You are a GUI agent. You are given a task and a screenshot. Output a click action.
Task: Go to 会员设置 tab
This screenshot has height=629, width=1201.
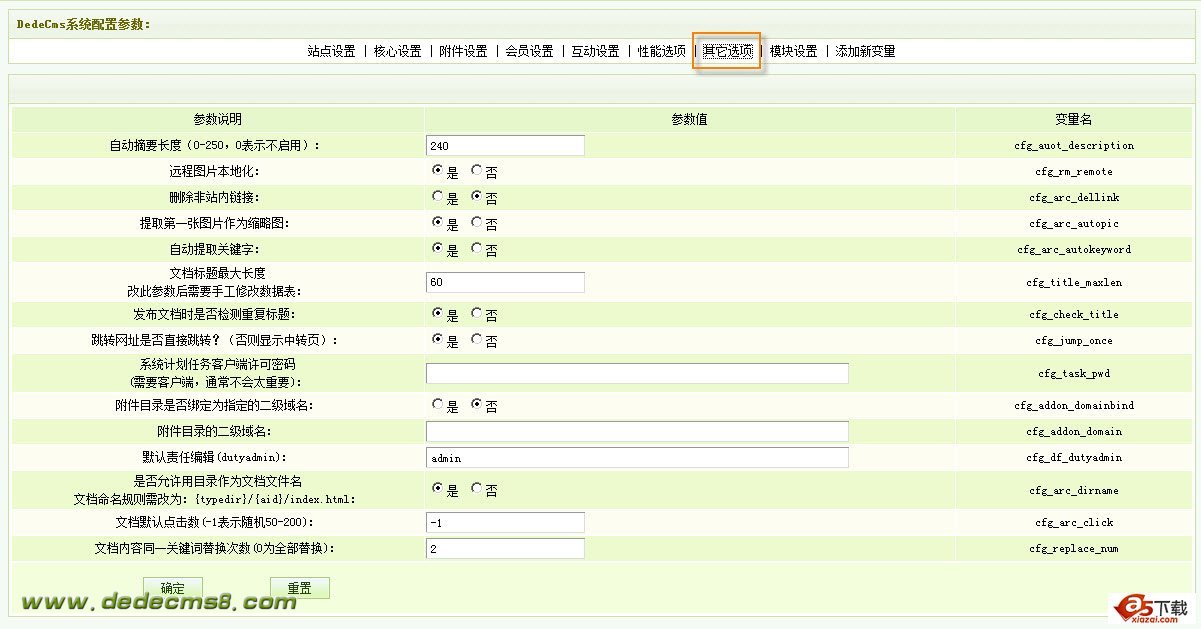coord(529,51)
